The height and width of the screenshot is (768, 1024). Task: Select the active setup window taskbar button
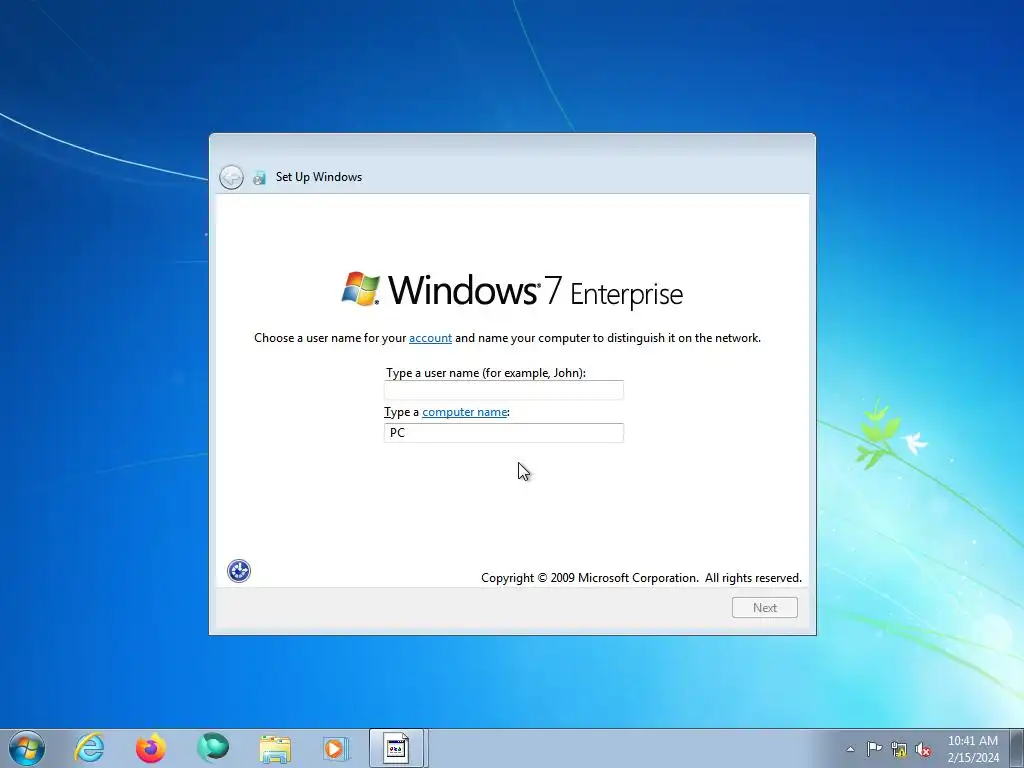point(398,748)
